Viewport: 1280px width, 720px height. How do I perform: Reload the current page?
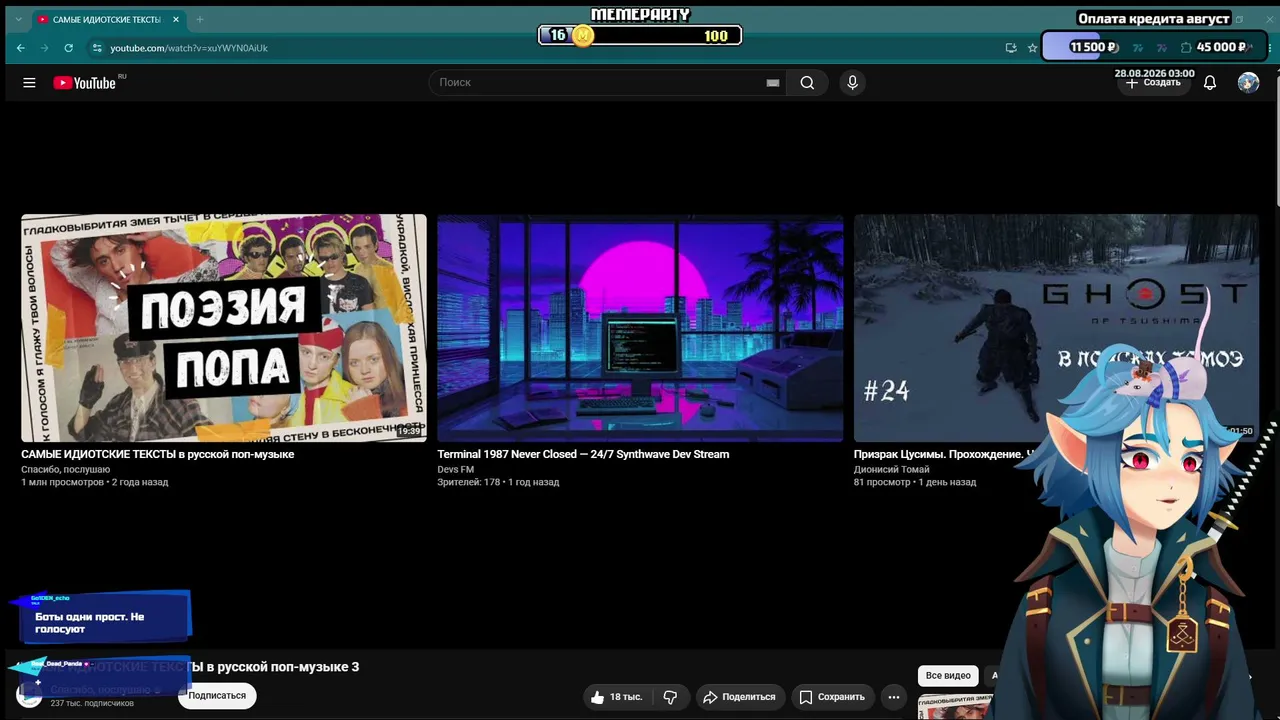[69, 48]
